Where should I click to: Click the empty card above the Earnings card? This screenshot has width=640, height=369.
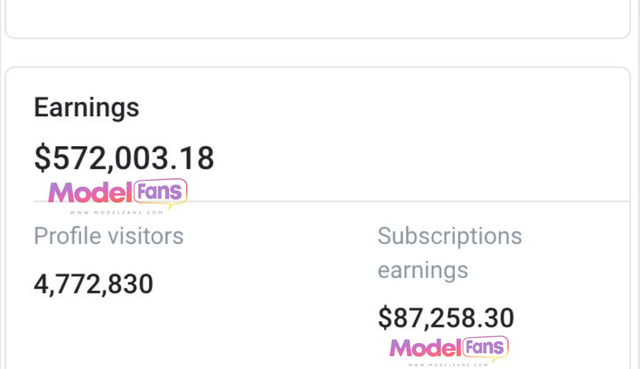pyautogui.click(x=318, y=18)
